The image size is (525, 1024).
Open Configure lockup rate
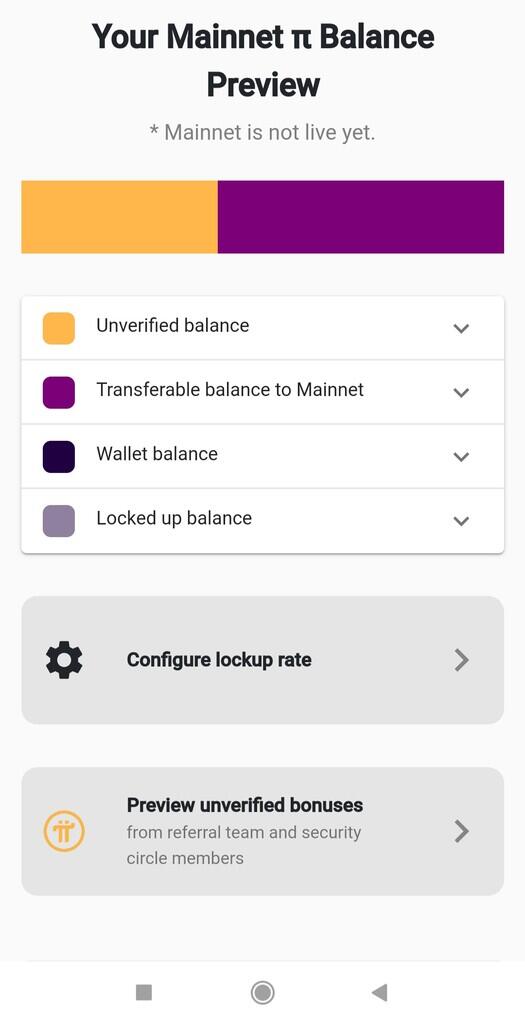pos(262,660)
